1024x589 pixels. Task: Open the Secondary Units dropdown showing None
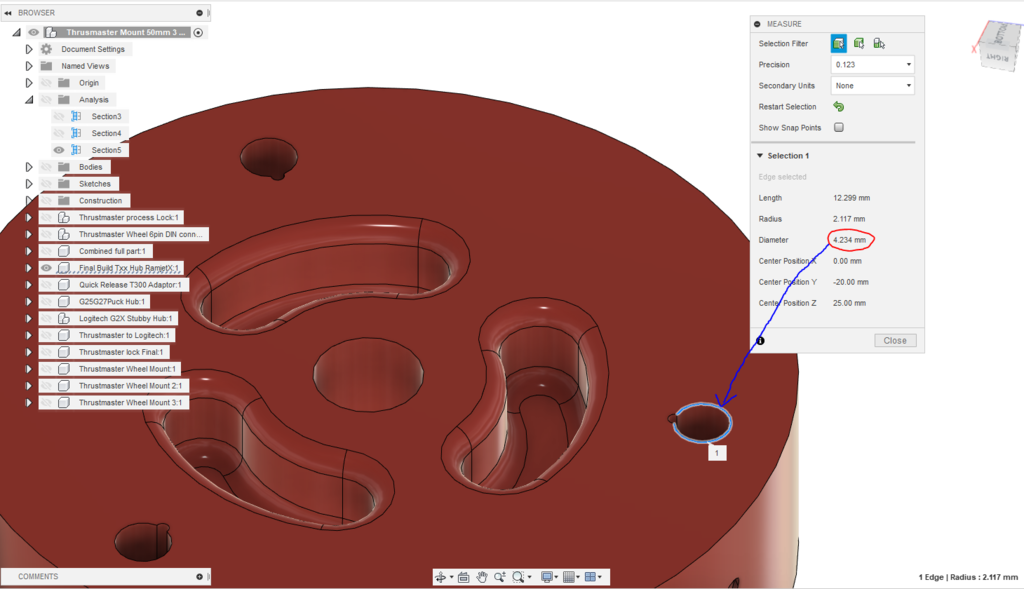872,86
